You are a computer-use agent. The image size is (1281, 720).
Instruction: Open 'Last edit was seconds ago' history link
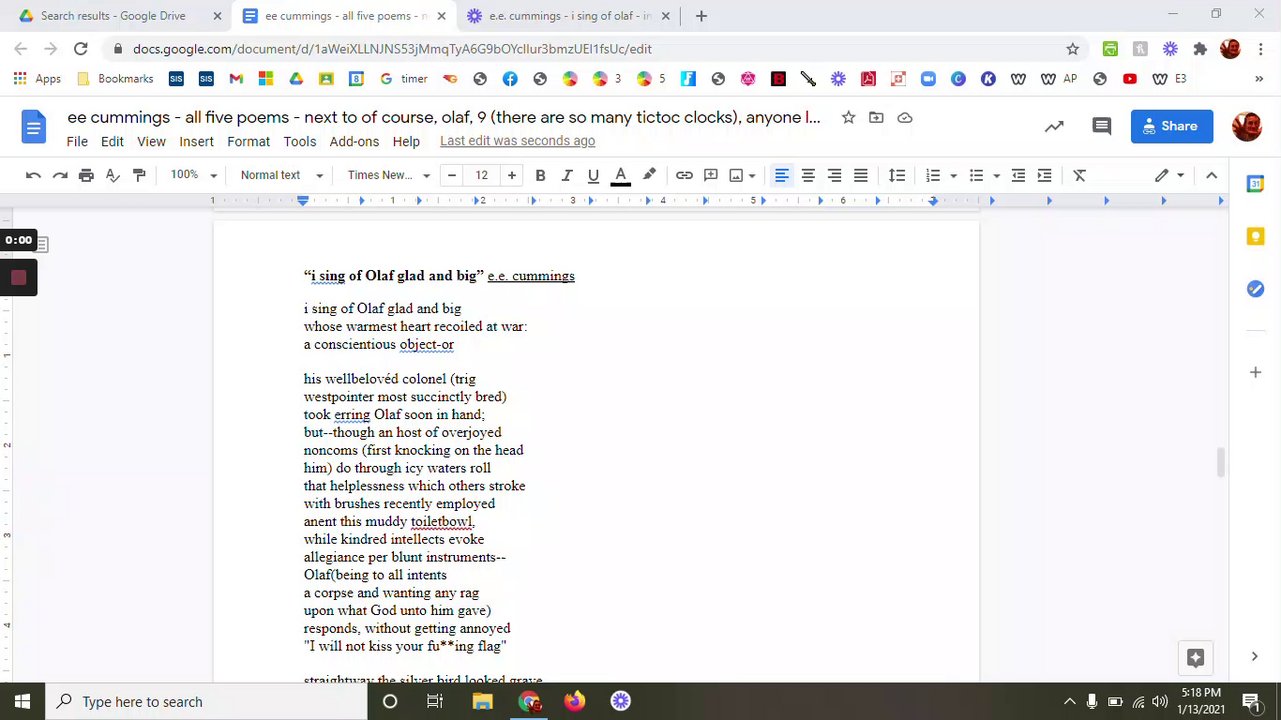click(517, 141)
